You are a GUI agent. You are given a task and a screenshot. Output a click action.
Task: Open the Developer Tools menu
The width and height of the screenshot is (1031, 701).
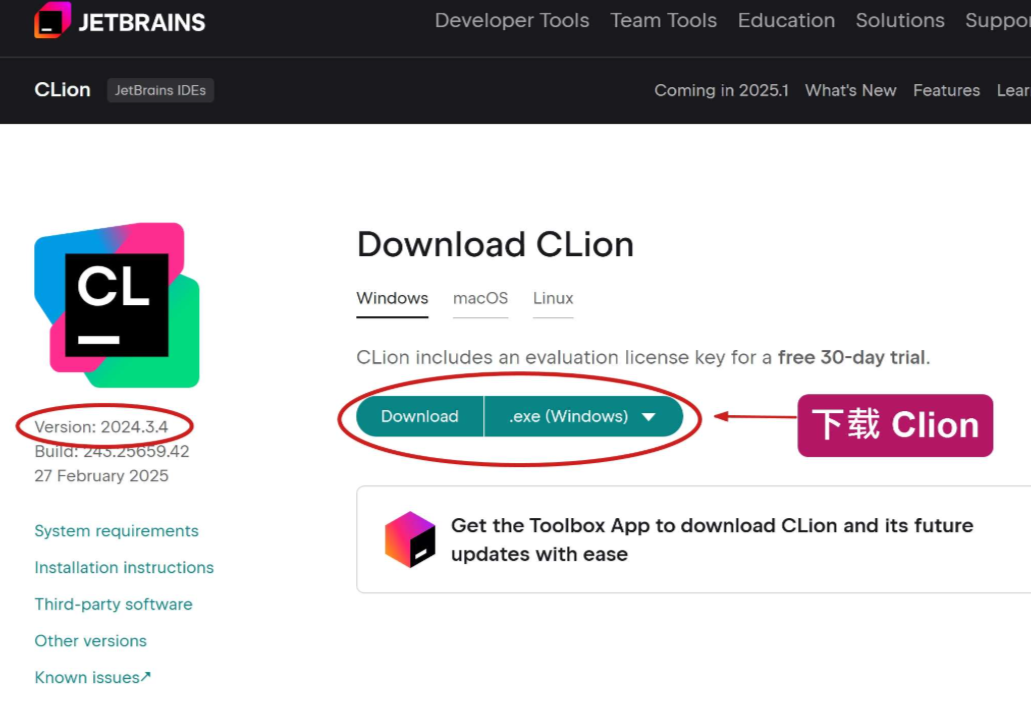coord(512,20)
